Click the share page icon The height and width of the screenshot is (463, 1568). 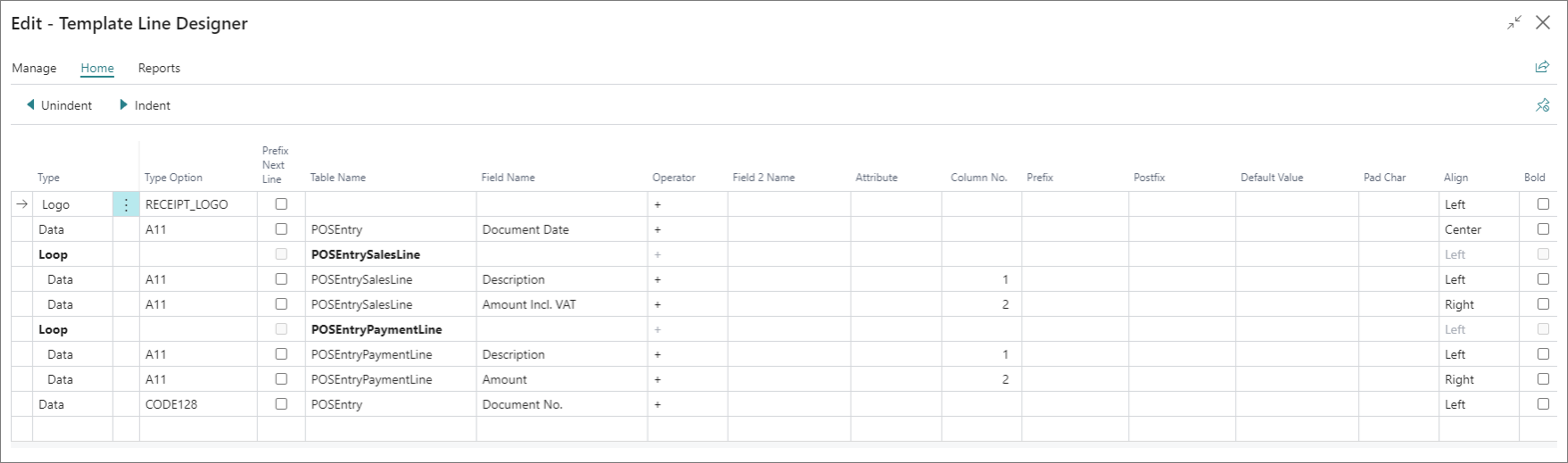[x=1542, y=67]
